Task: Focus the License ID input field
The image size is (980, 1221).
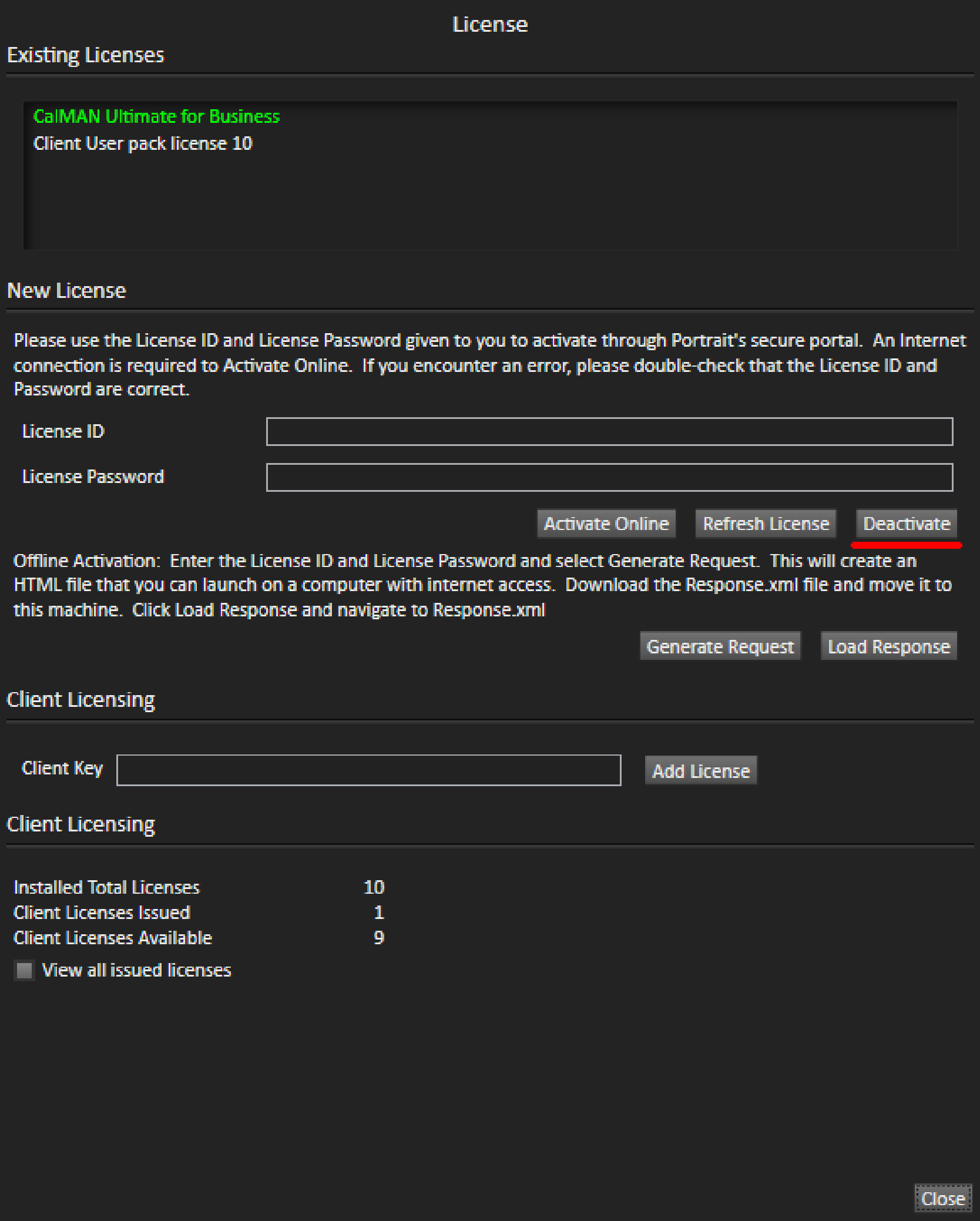Action: click(609, 432)
